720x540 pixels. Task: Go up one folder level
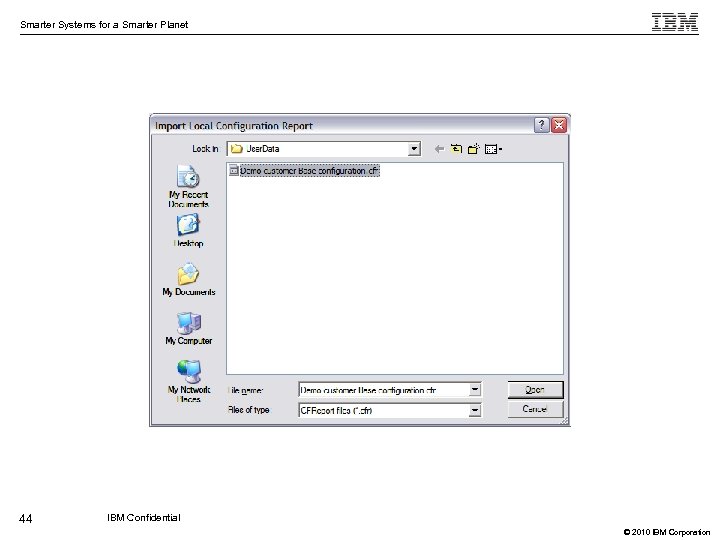[456, 149]
